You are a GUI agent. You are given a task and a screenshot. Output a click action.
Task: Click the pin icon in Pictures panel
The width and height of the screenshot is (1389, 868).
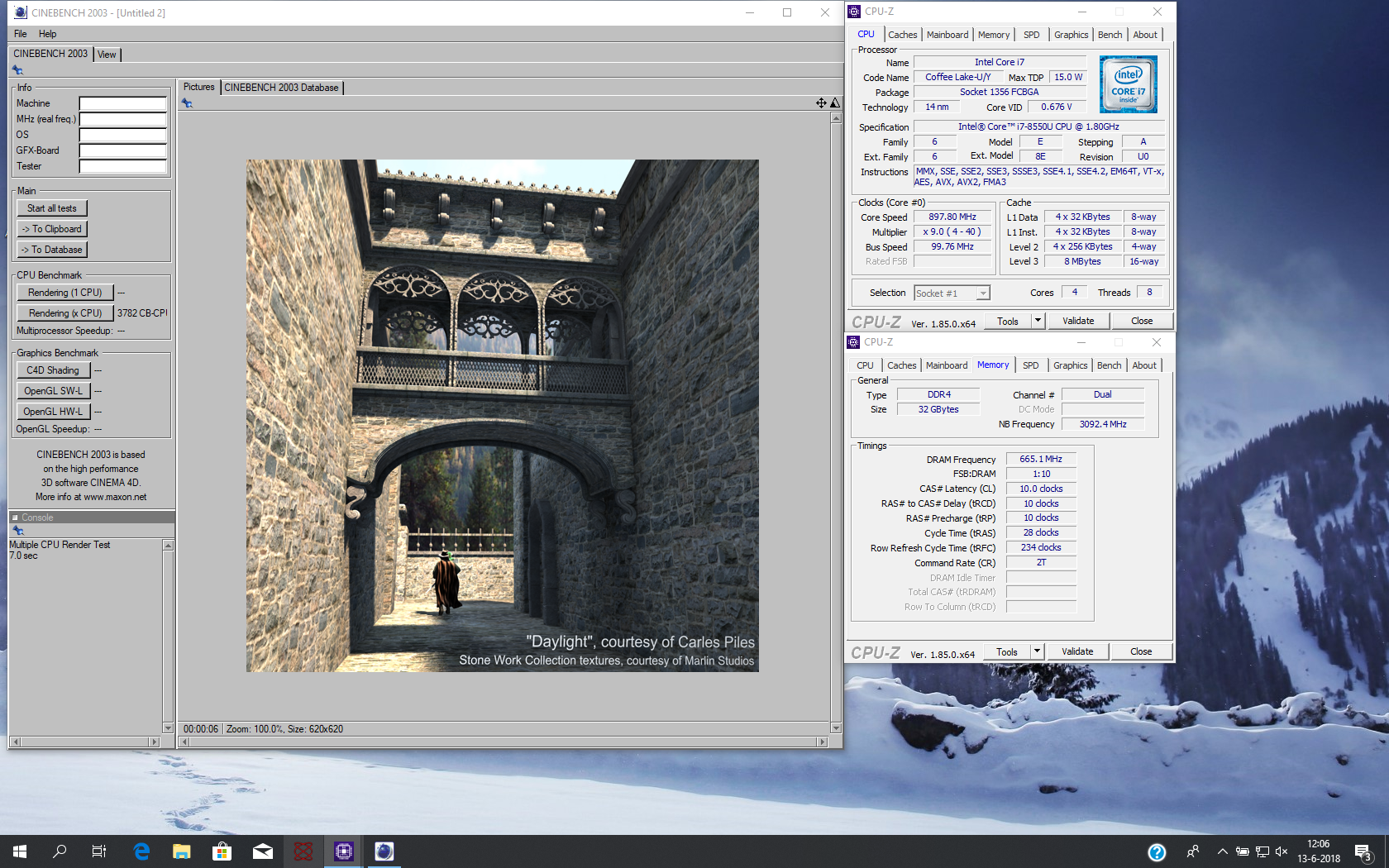(x=187, y=103)
